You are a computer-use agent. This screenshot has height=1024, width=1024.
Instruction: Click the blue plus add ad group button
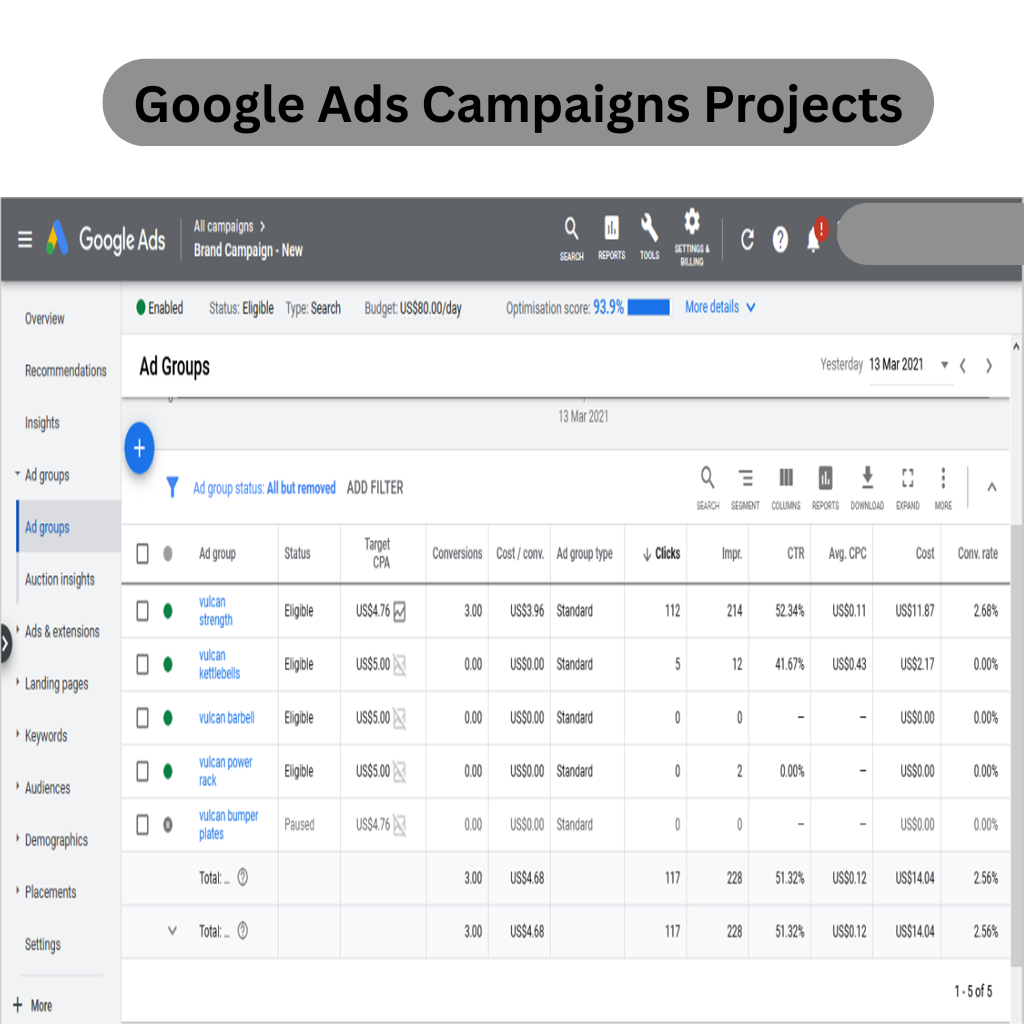139,448
